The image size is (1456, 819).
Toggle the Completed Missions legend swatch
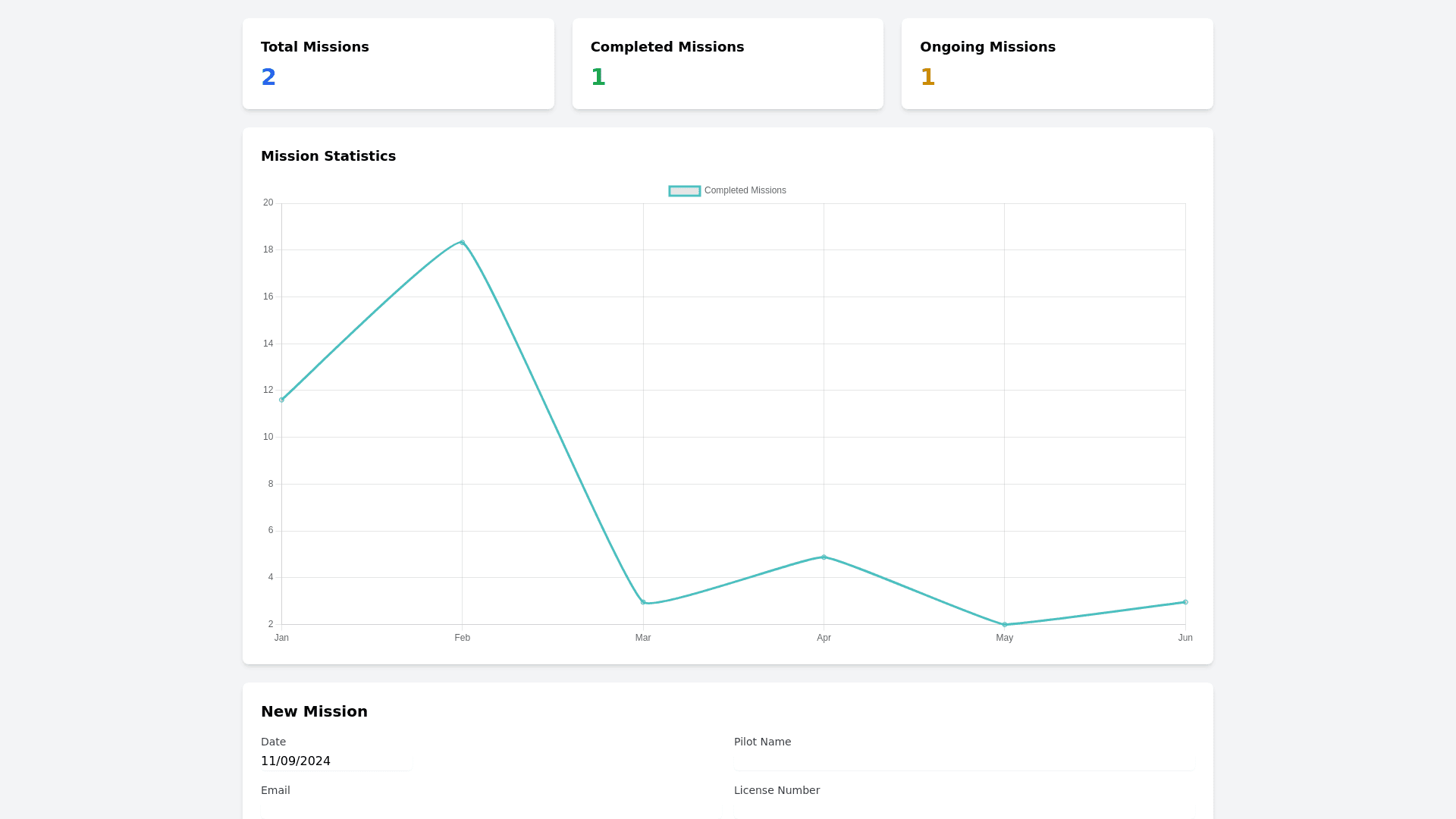pyautogui.click(x=684, y=191)
